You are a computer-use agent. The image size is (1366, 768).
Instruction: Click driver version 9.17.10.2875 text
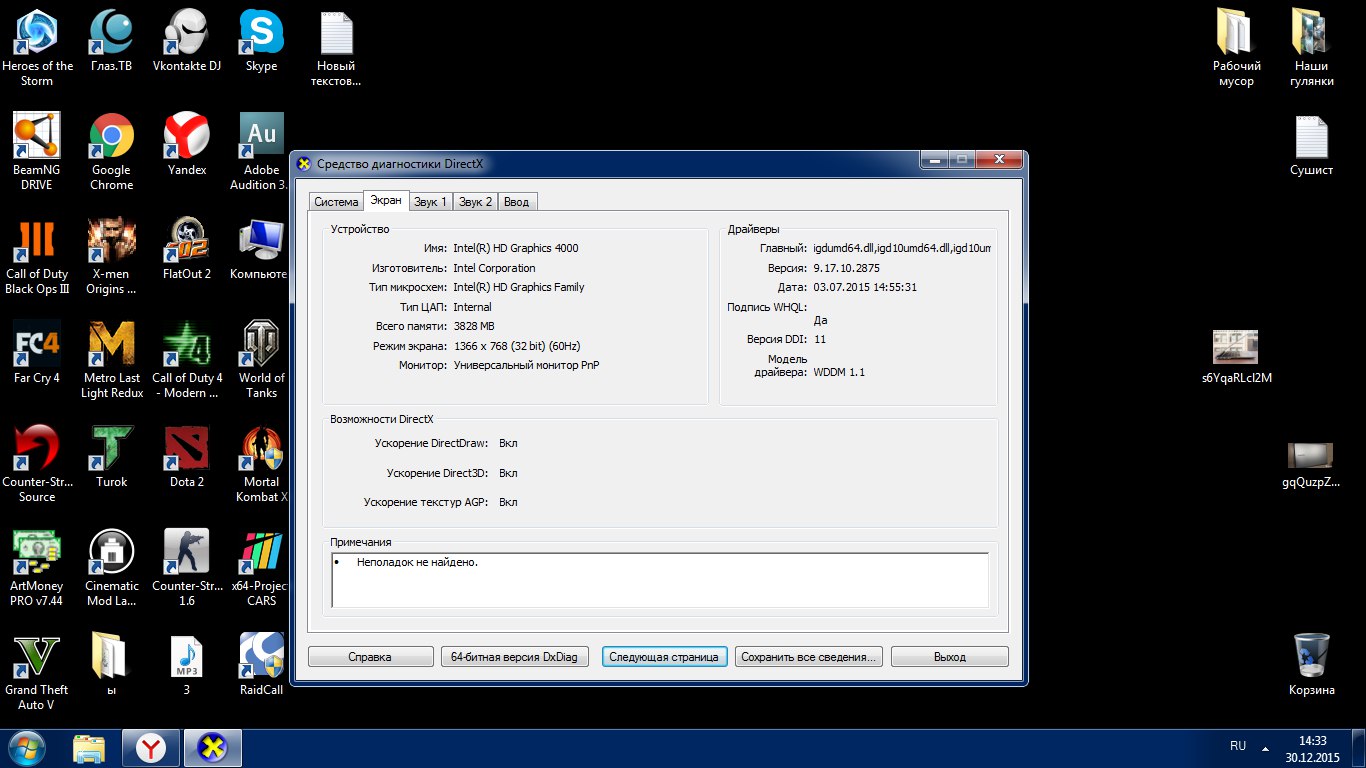point(846,268)
